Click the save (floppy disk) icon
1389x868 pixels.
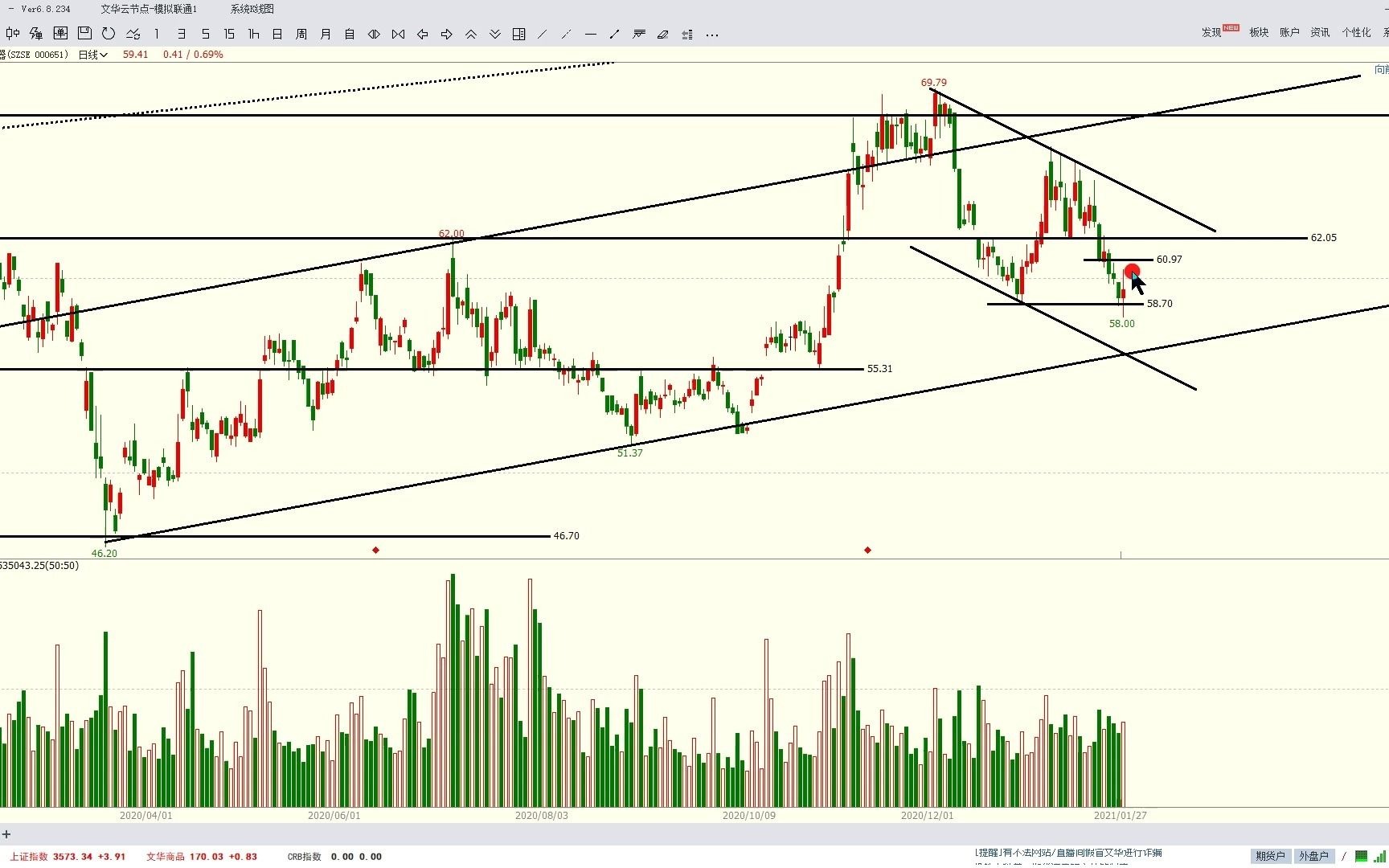tap(84, 34)
